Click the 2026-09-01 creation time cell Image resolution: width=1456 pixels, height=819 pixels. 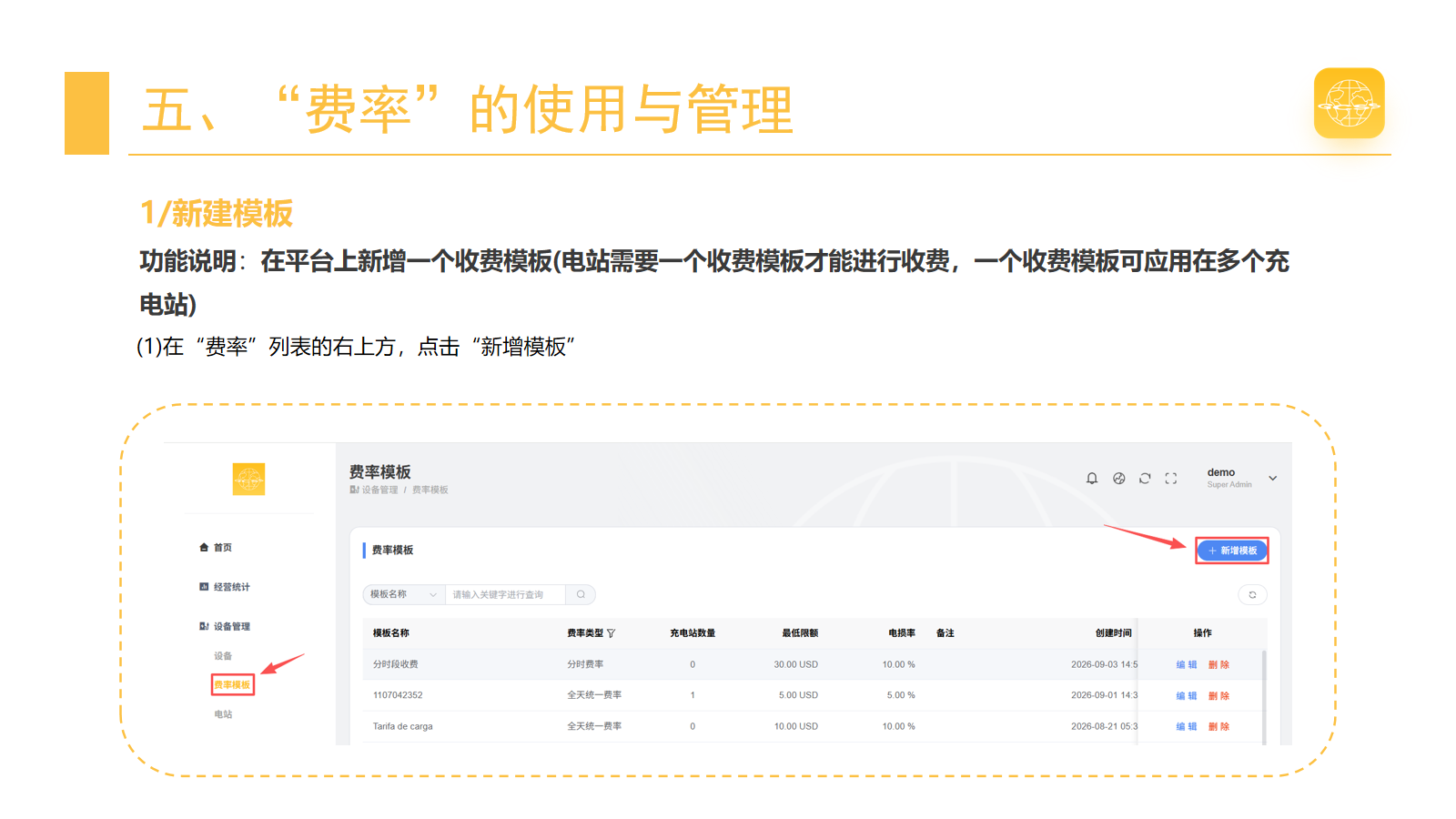click(x=1105, y=695)
